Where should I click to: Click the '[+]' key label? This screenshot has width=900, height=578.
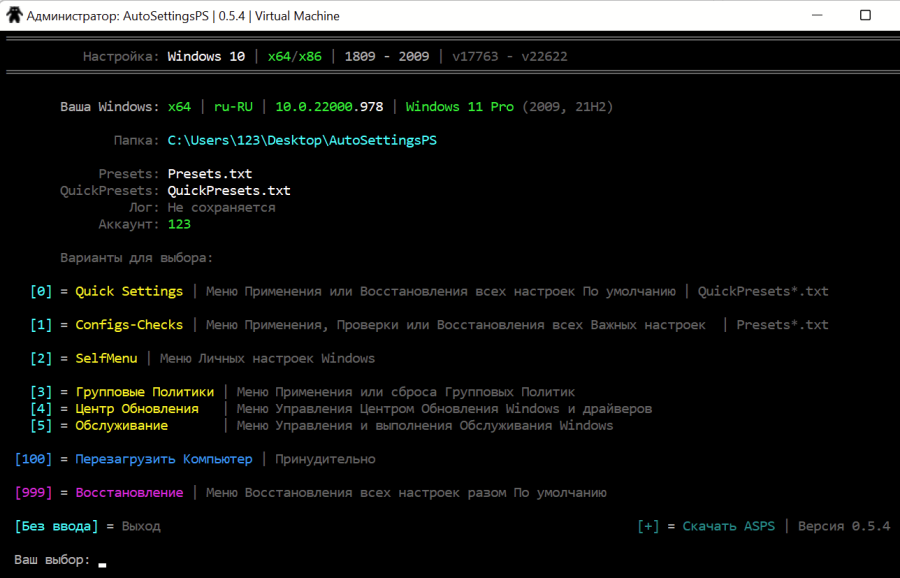tap(648, 526)
